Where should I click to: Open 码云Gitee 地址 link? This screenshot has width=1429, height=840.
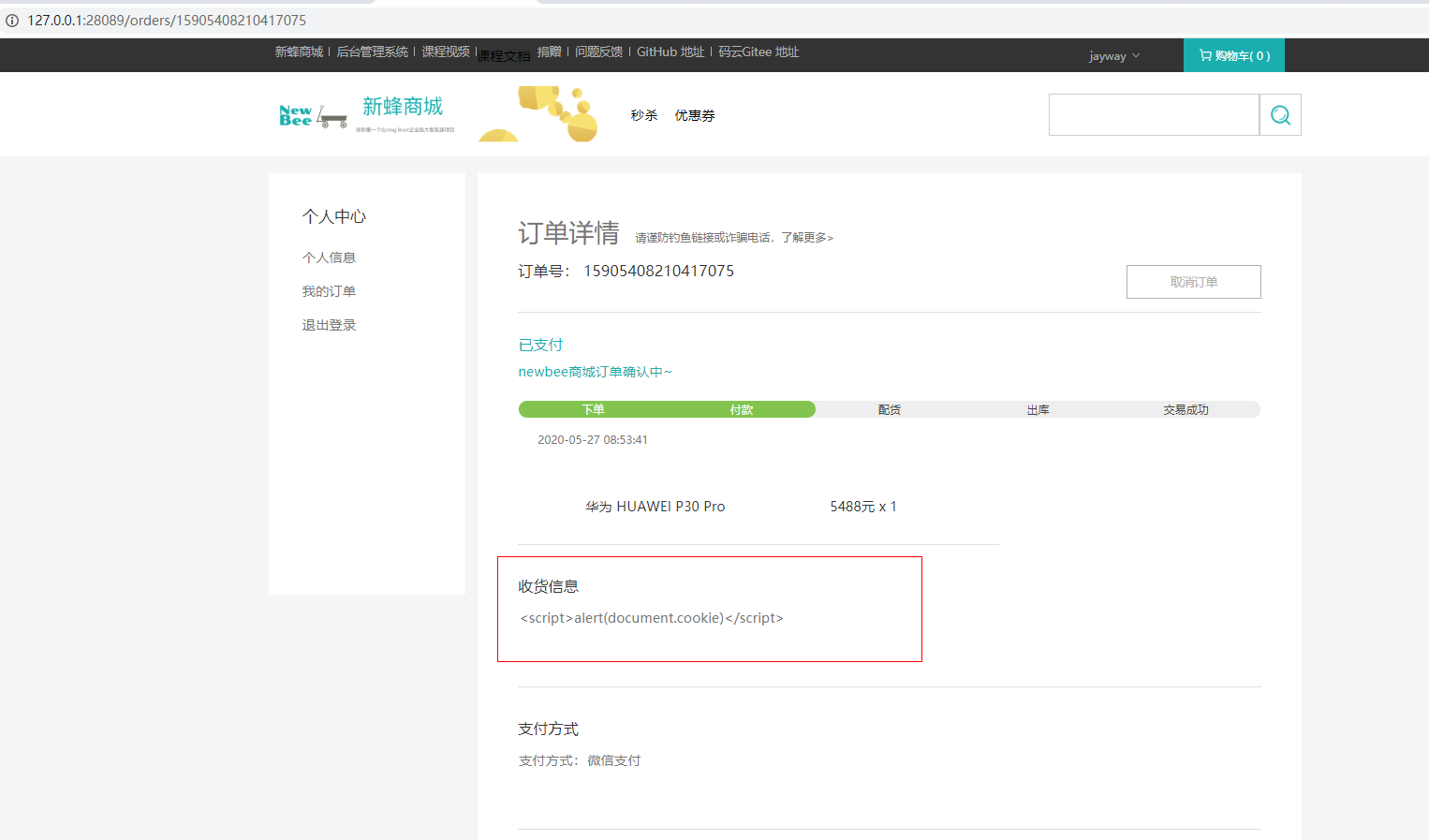(x=759, y=52)
